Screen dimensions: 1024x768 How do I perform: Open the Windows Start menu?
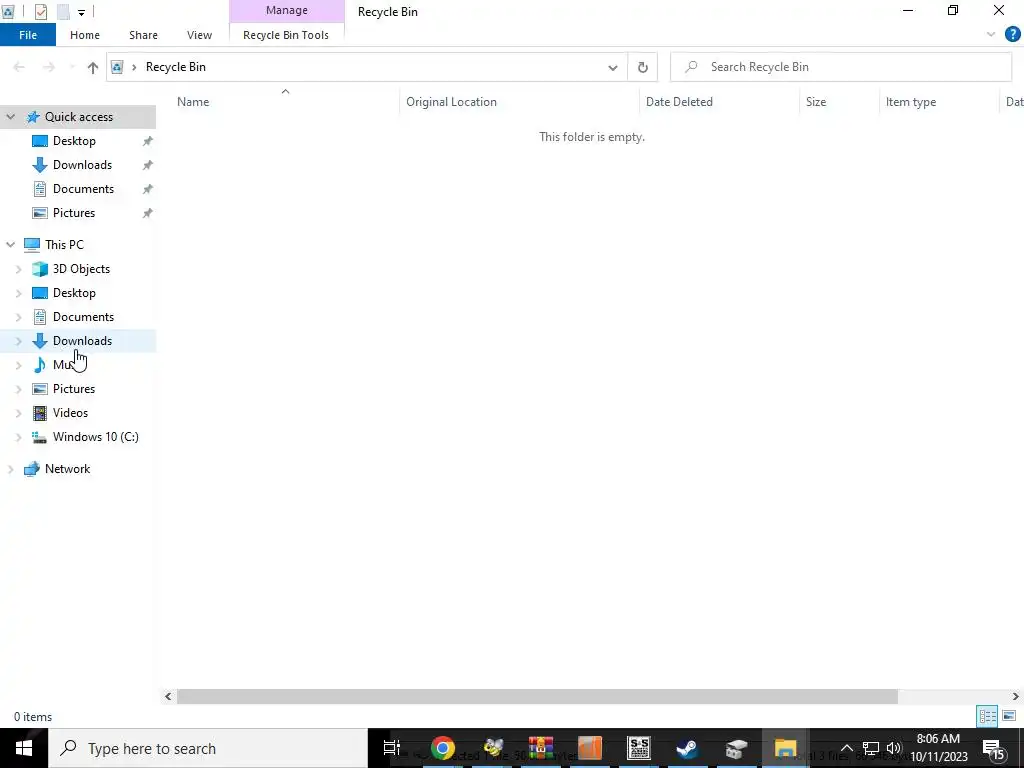point(24,748)
